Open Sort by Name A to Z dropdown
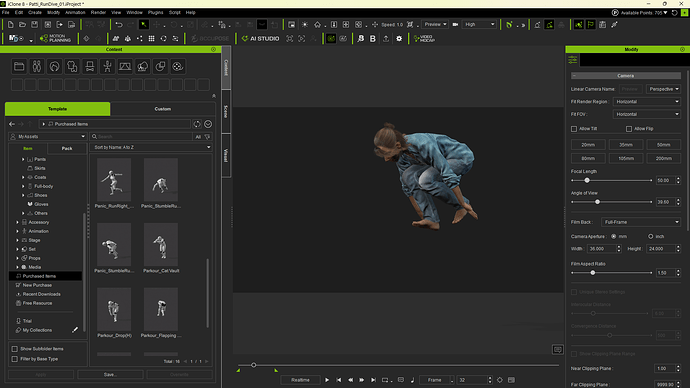The width and height of the screenshot is (690, 388). [x=151, y=147]
